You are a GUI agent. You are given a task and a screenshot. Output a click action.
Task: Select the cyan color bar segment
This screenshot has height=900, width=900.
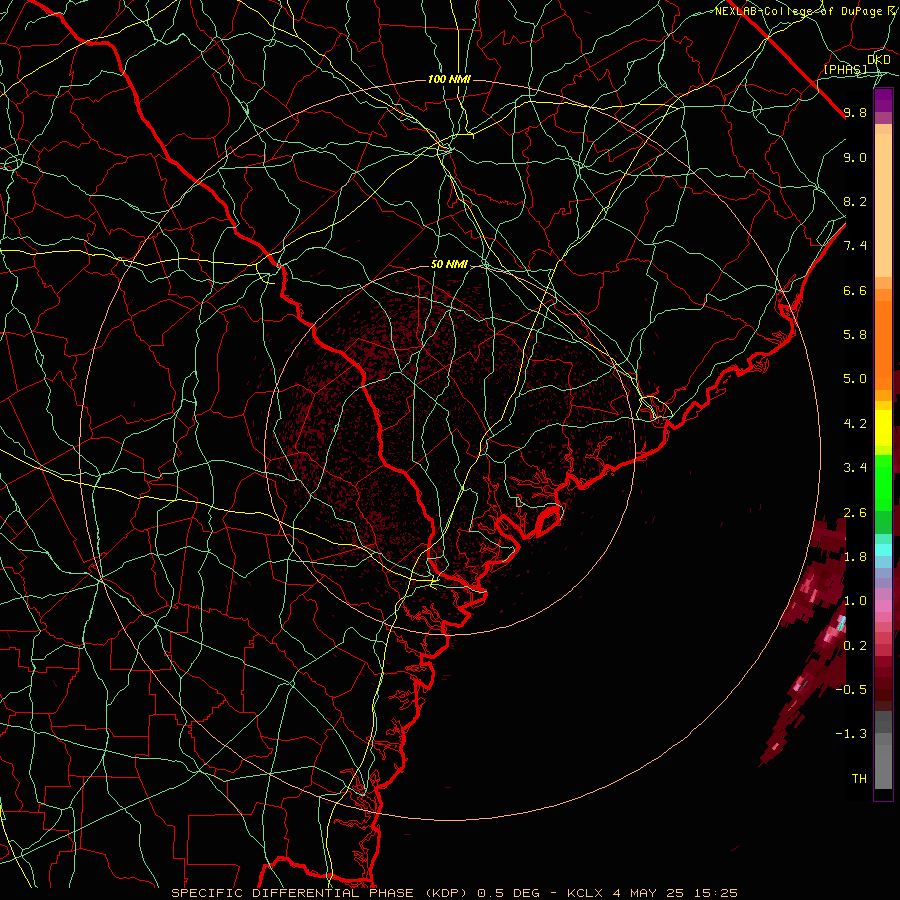pos(883,550)
